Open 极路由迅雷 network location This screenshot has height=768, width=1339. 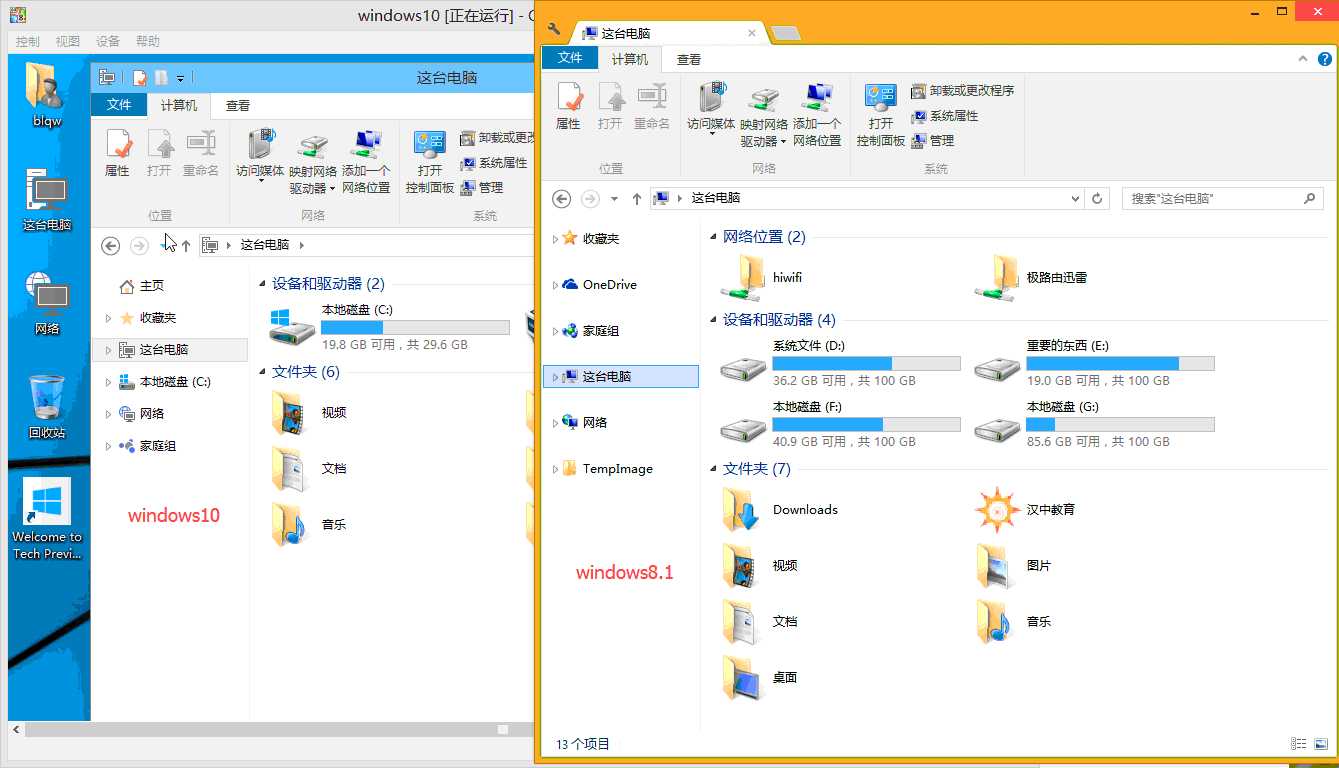click(1031, 278)
